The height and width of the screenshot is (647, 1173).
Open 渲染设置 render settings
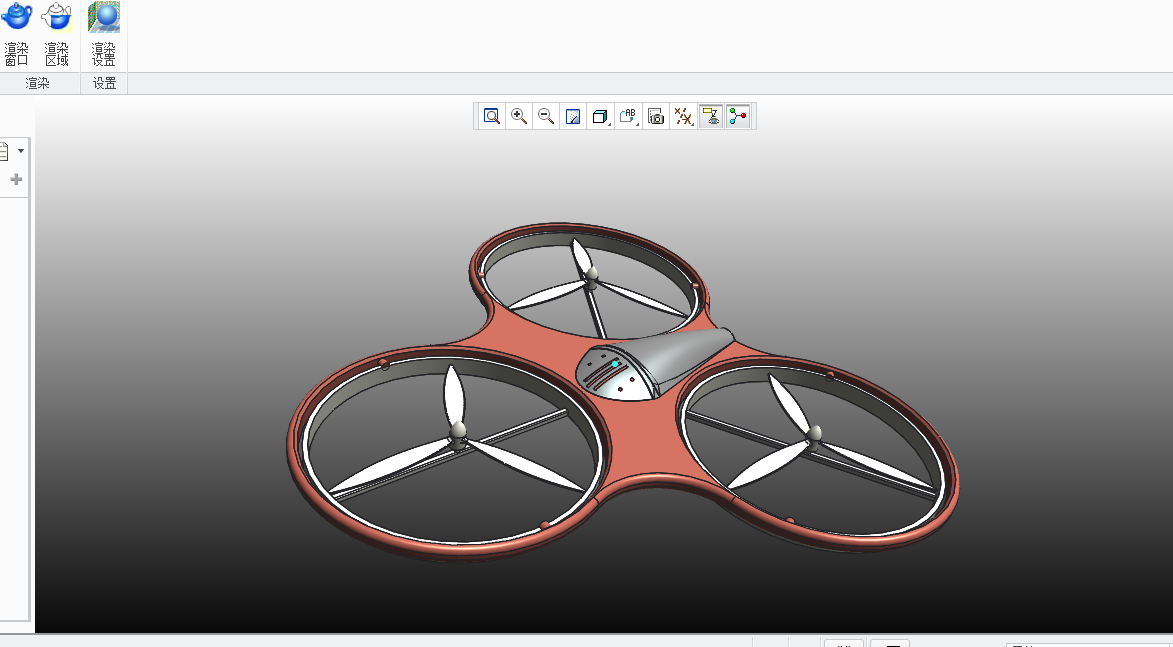103,34
